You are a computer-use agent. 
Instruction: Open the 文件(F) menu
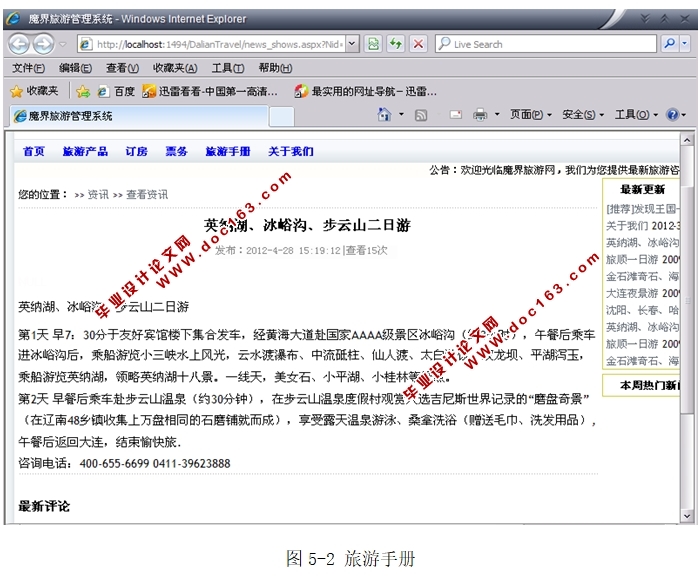pos(28,68)
